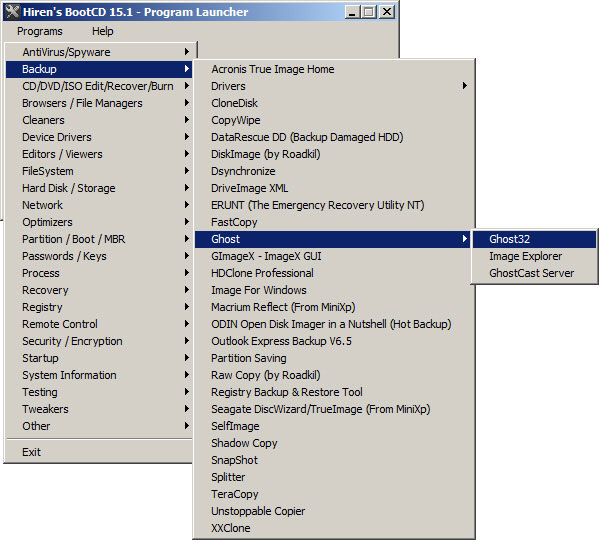Expand the Editors / Viewers category
The image size is (599, 540).
(99, 154)
